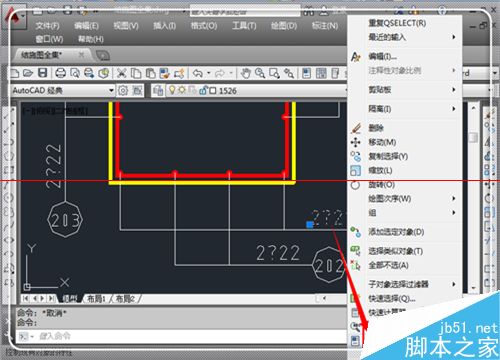This screenshot has height=360, width=500.
Task: Click layer 1526 color square
Action: point(213,91)
